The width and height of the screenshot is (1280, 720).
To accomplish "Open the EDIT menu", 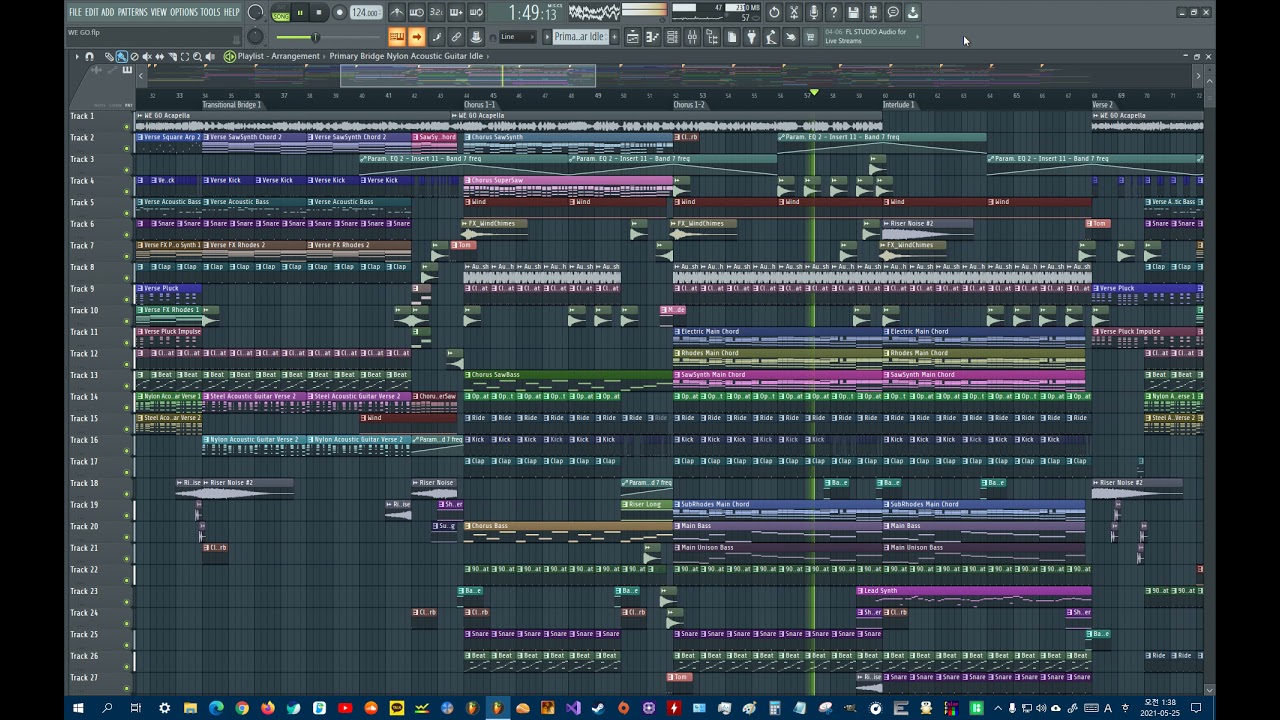I will click(92, 12).
